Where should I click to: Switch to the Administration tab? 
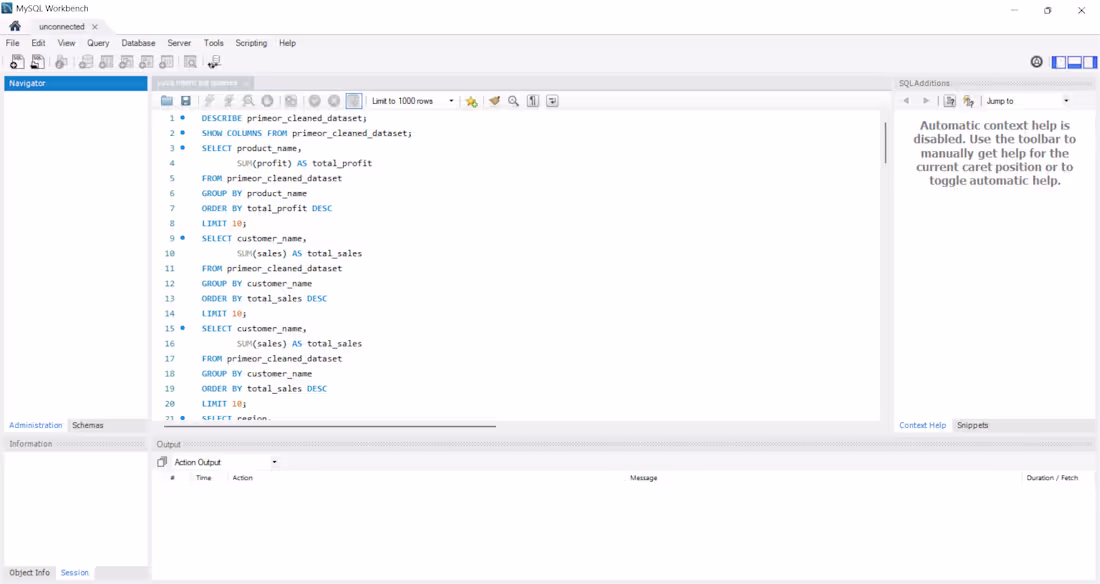36,425
